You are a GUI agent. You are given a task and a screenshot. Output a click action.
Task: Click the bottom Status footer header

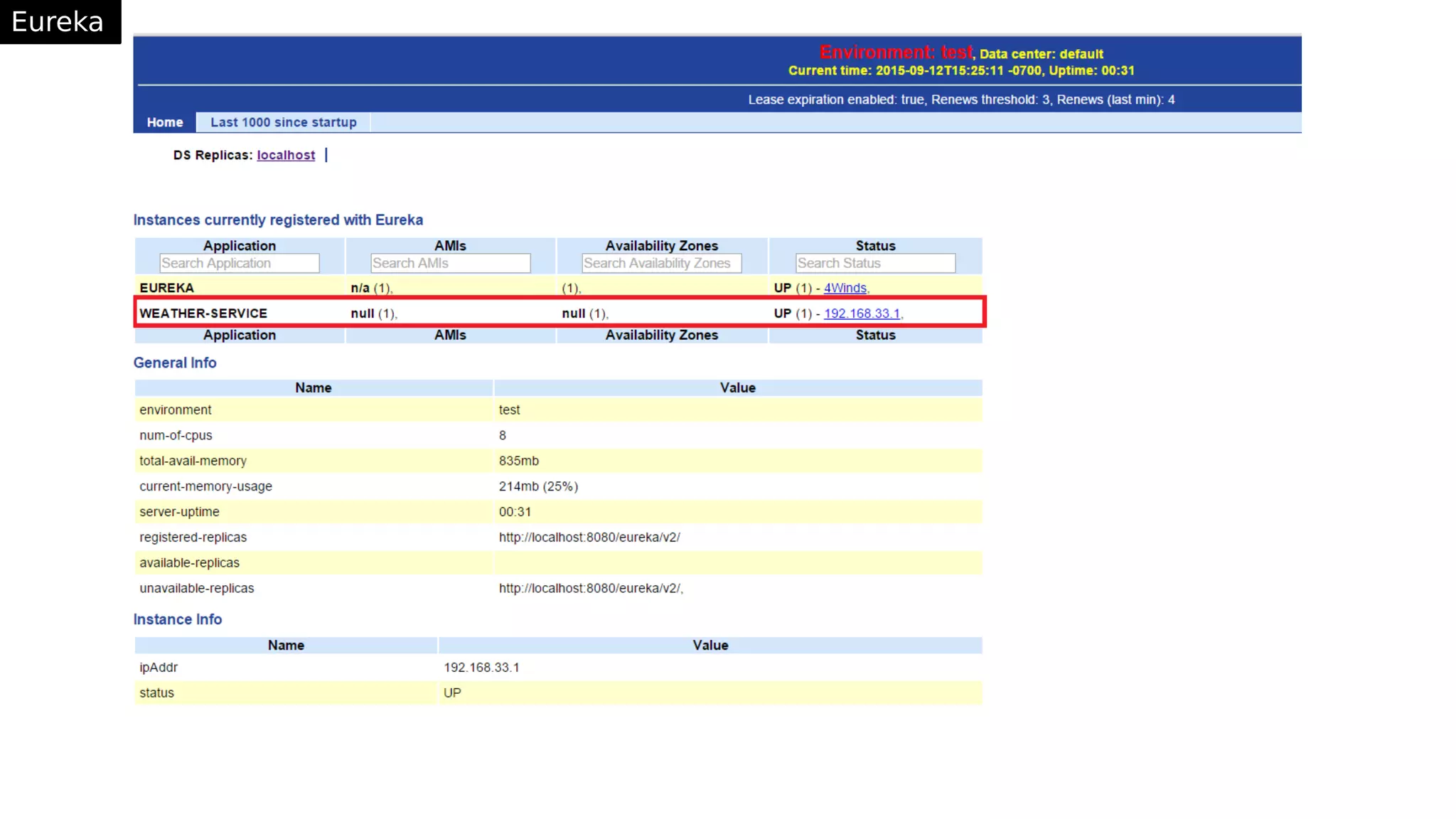click(874, 335)
